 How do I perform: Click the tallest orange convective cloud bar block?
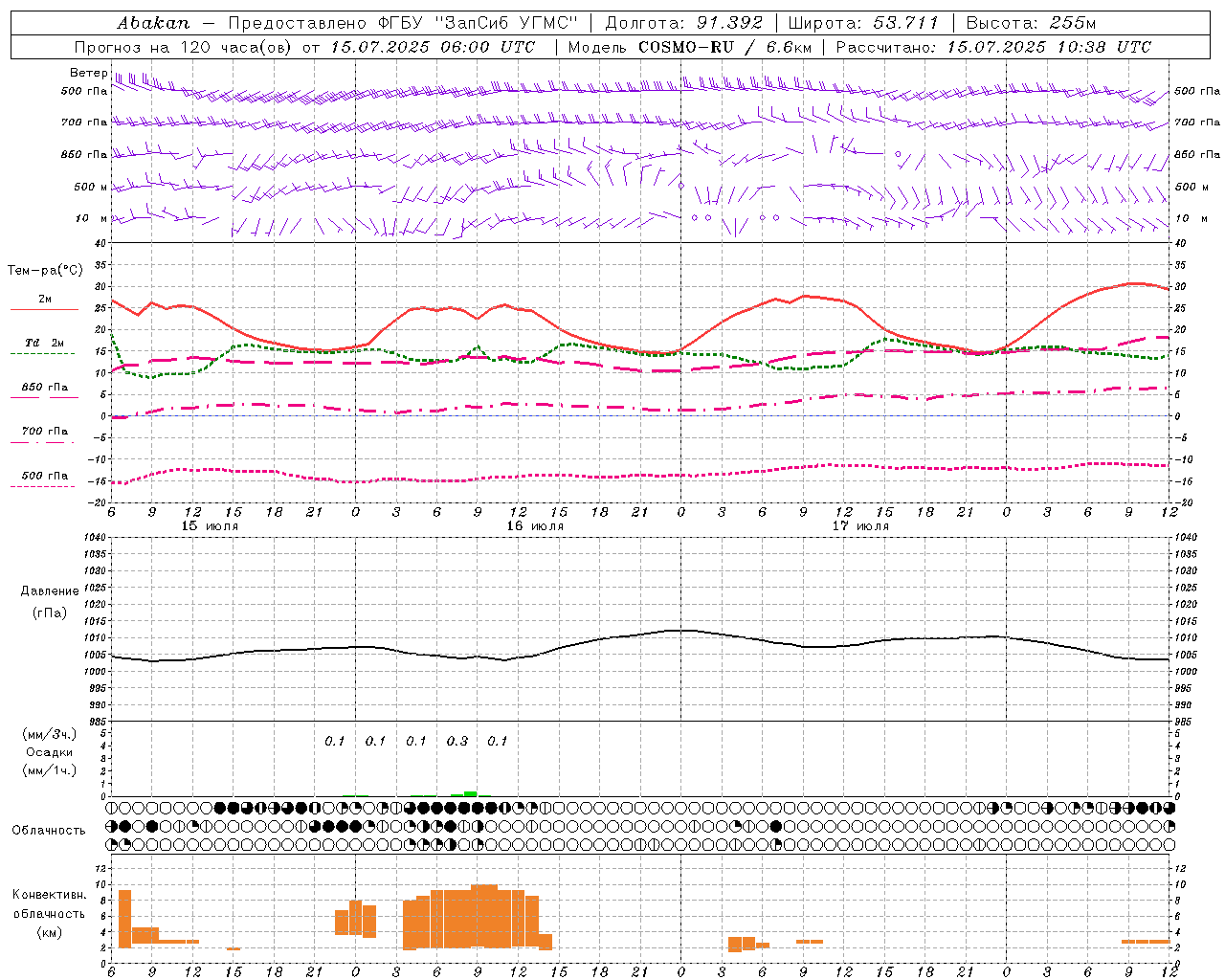(484, 916)
